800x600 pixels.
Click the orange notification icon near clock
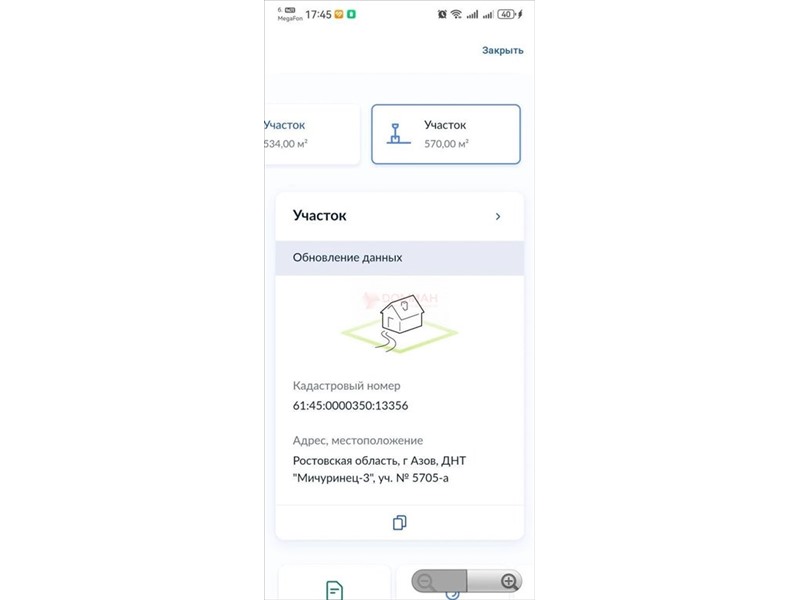(339, 14)
